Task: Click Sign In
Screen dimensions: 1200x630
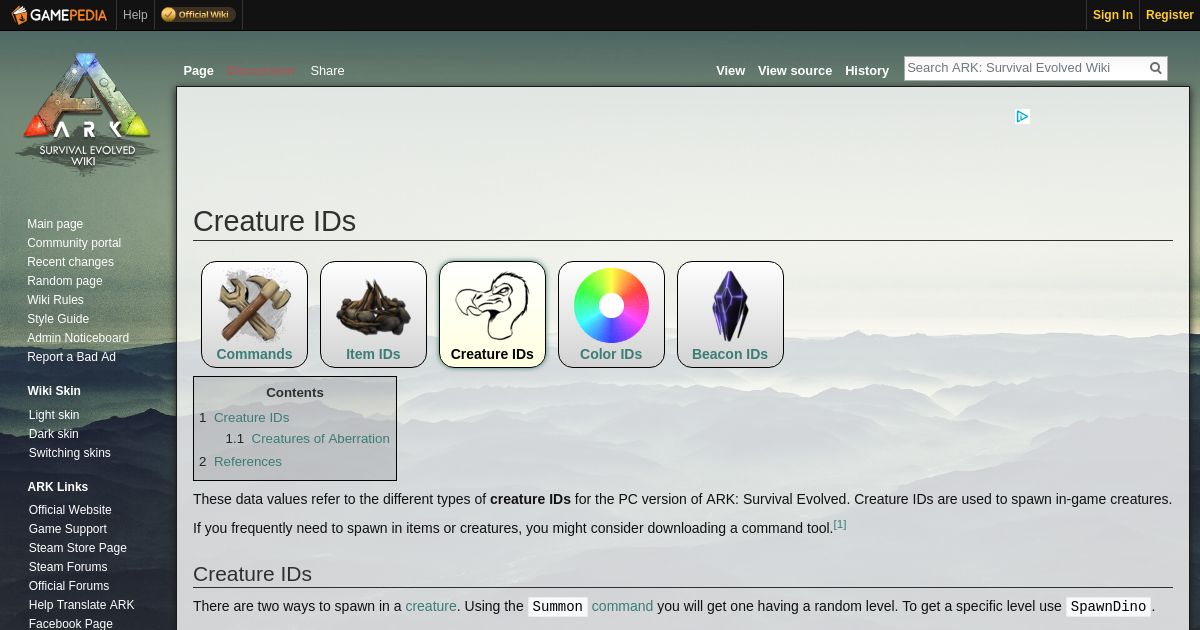Action: click(1113, 15)
